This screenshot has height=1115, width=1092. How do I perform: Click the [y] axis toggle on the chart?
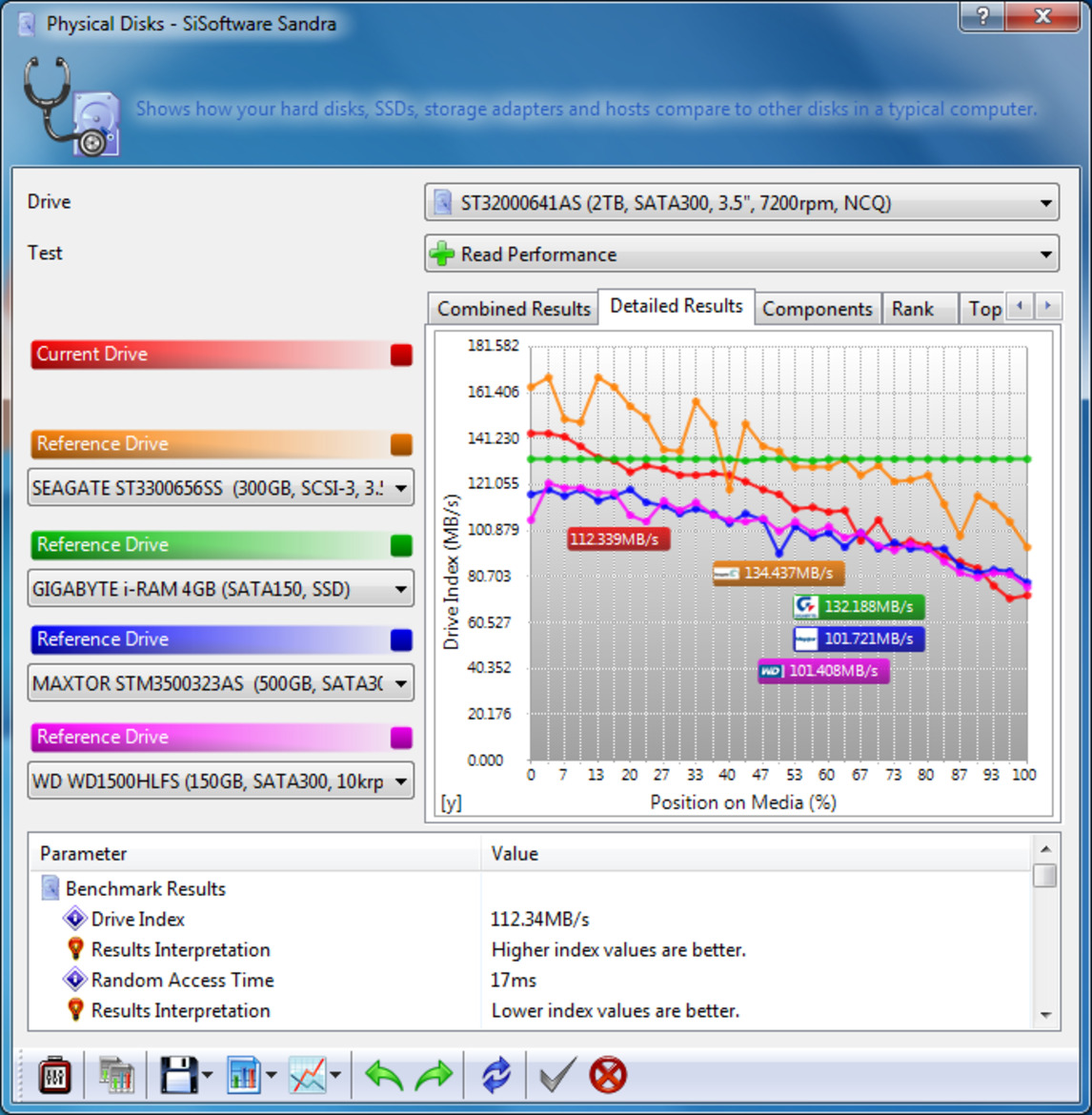(x=452, y=802)
